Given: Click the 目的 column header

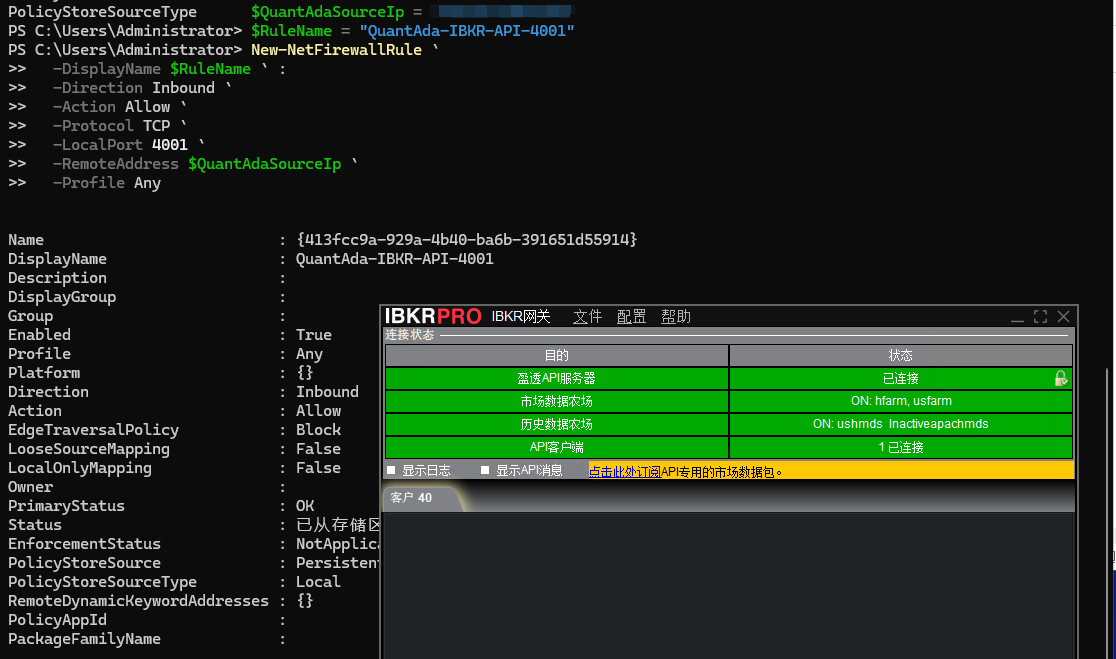Looking at the screenshot, I should coord(557,355).
